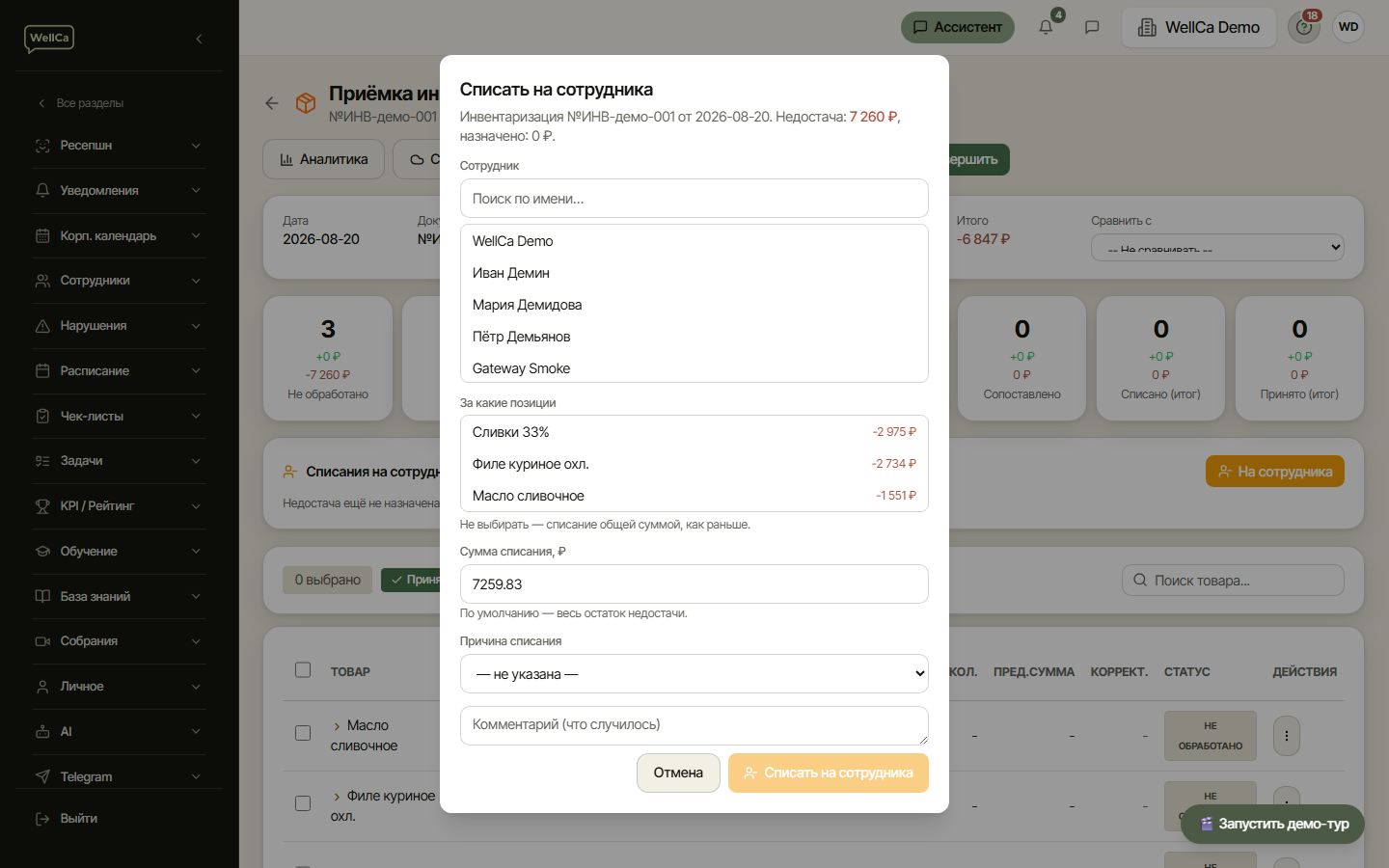Select the Филе куриное охл. position in dialog
Image resolution: width=1389 pixels, height=868 pixels.
694,464
